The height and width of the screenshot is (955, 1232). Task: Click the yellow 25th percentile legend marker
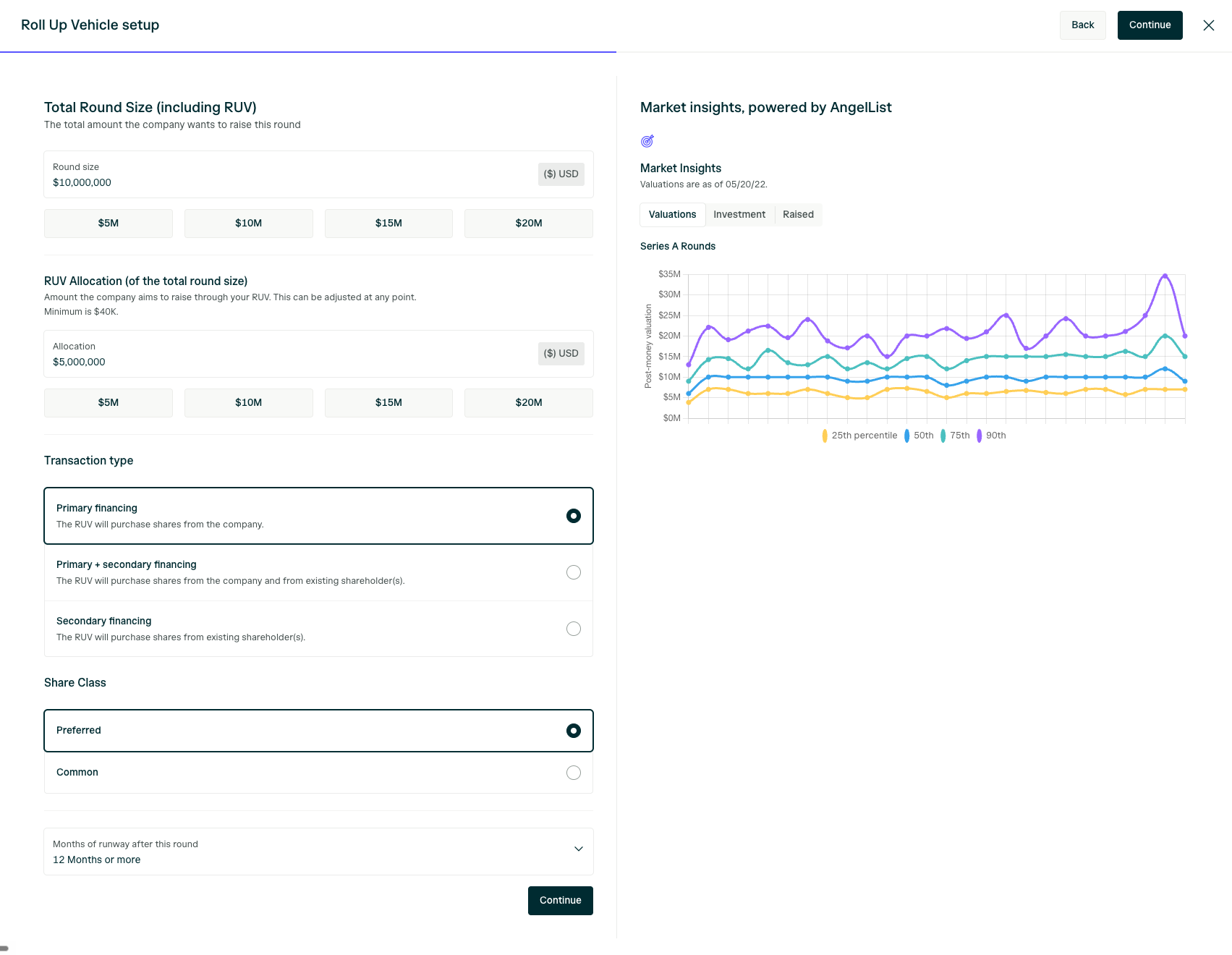point(825,436)
